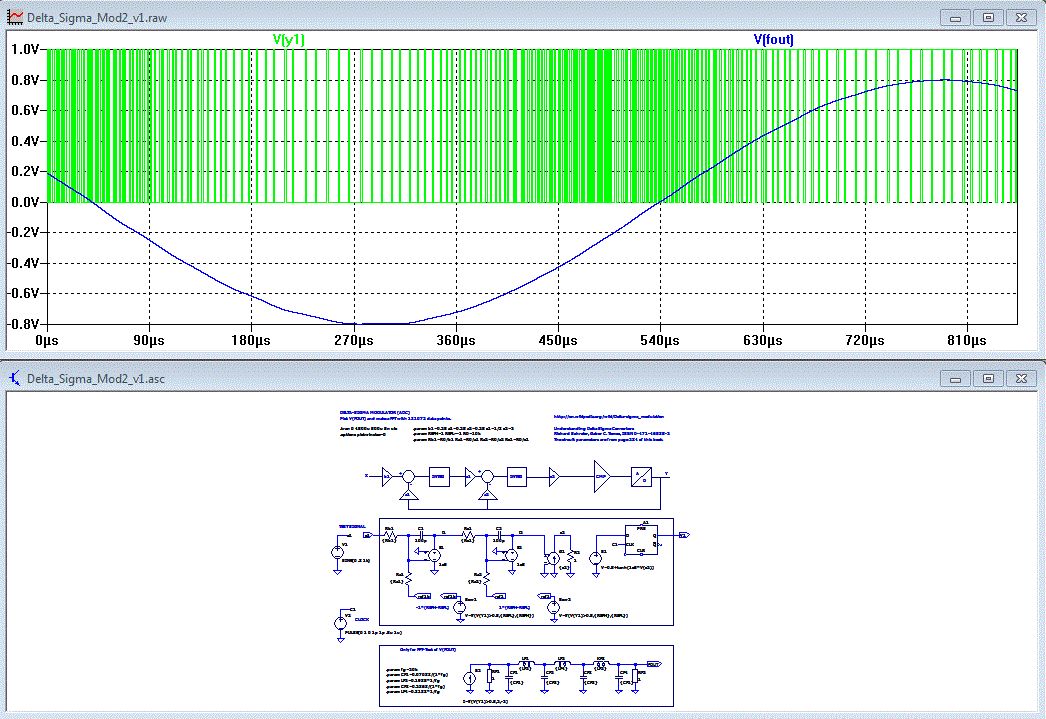
Task: Click the V(y1) trace label
Action: [x=289, y=39]
